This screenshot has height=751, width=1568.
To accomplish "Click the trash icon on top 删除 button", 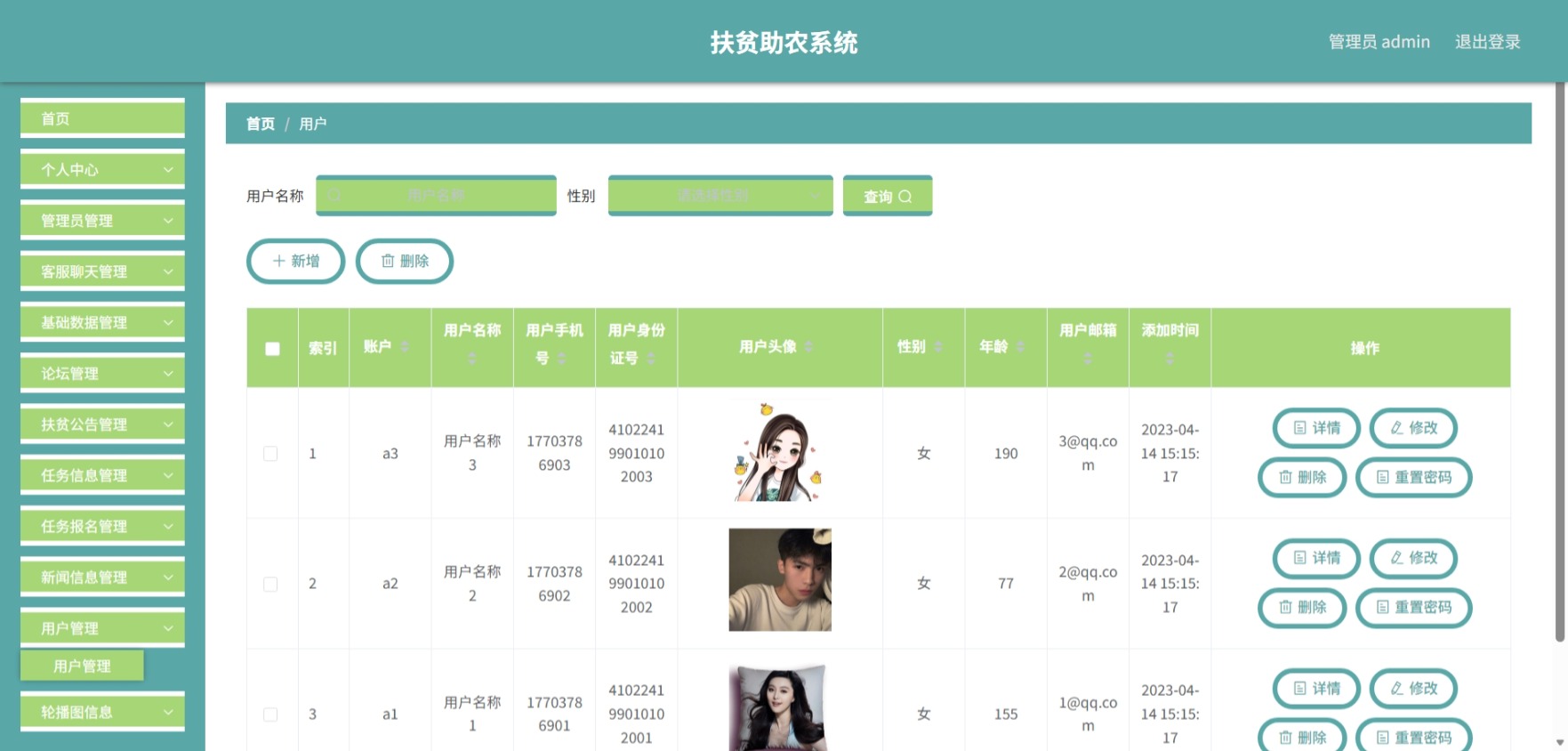I will click(x=388, y=261).
